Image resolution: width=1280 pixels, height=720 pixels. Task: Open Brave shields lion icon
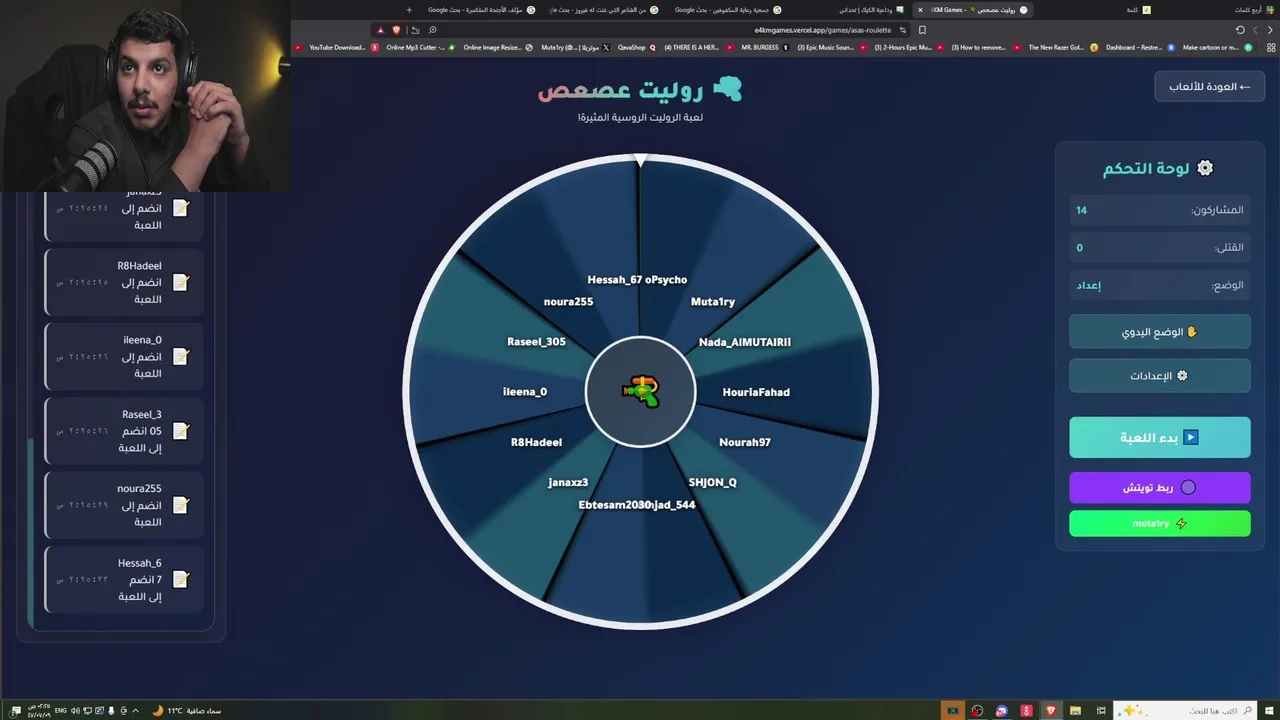pos(396,30)
